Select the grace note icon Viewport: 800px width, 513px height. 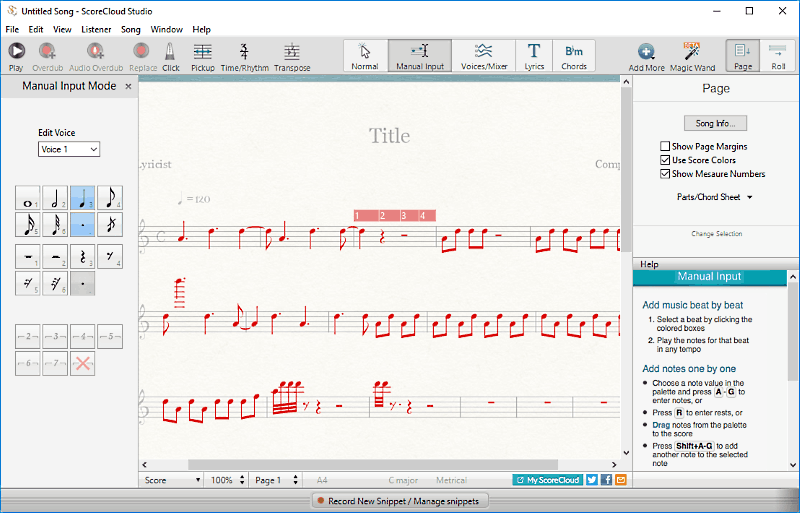pyautogui.click(x=110, y=224)
